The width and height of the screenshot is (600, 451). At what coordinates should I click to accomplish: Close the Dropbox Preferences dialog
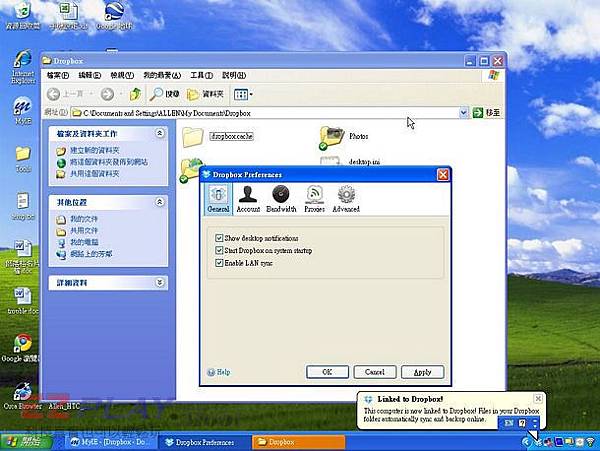coord(443,175)
